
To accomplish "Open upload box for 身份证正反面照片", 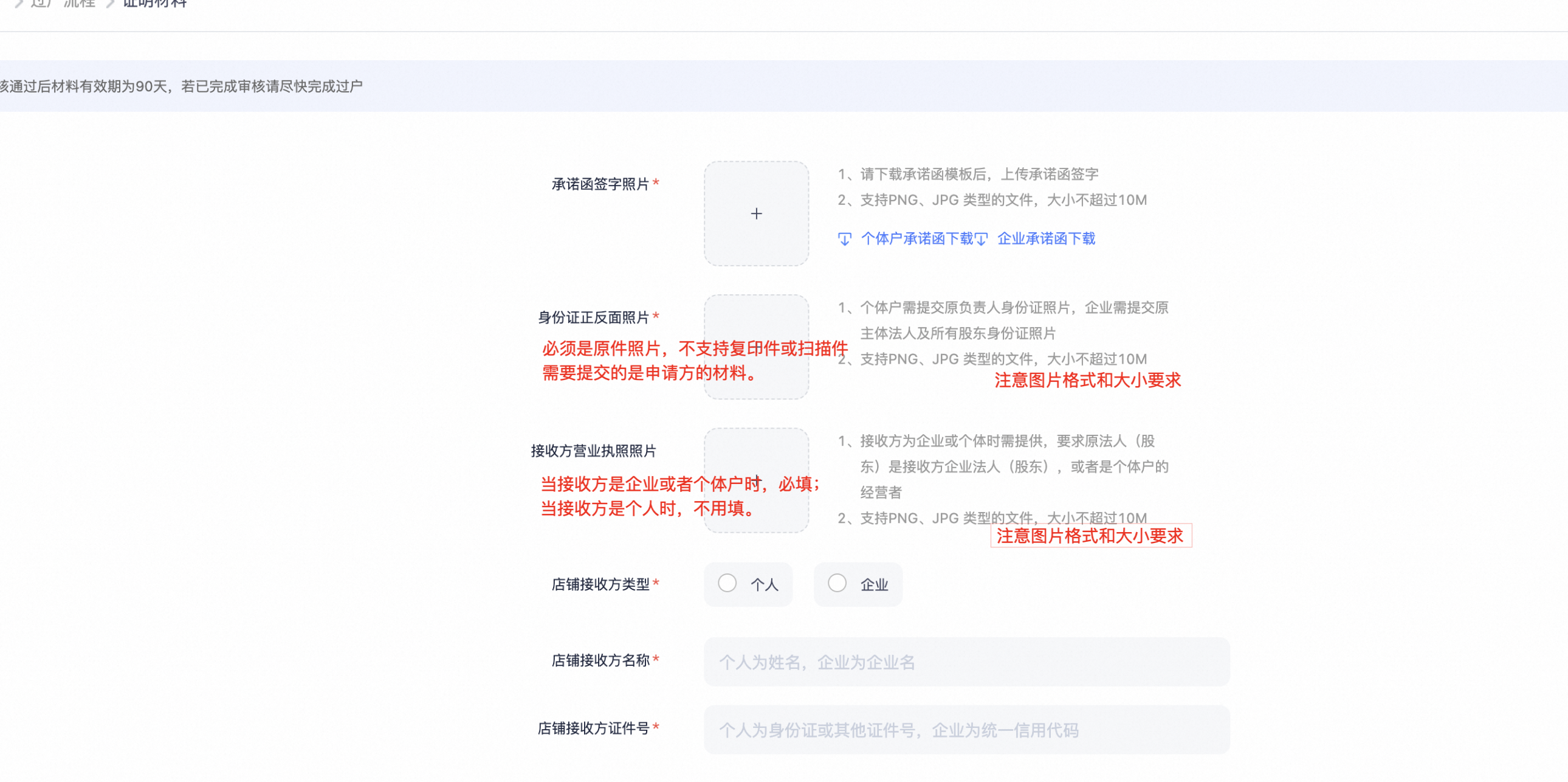I will (x=756, y=347).
